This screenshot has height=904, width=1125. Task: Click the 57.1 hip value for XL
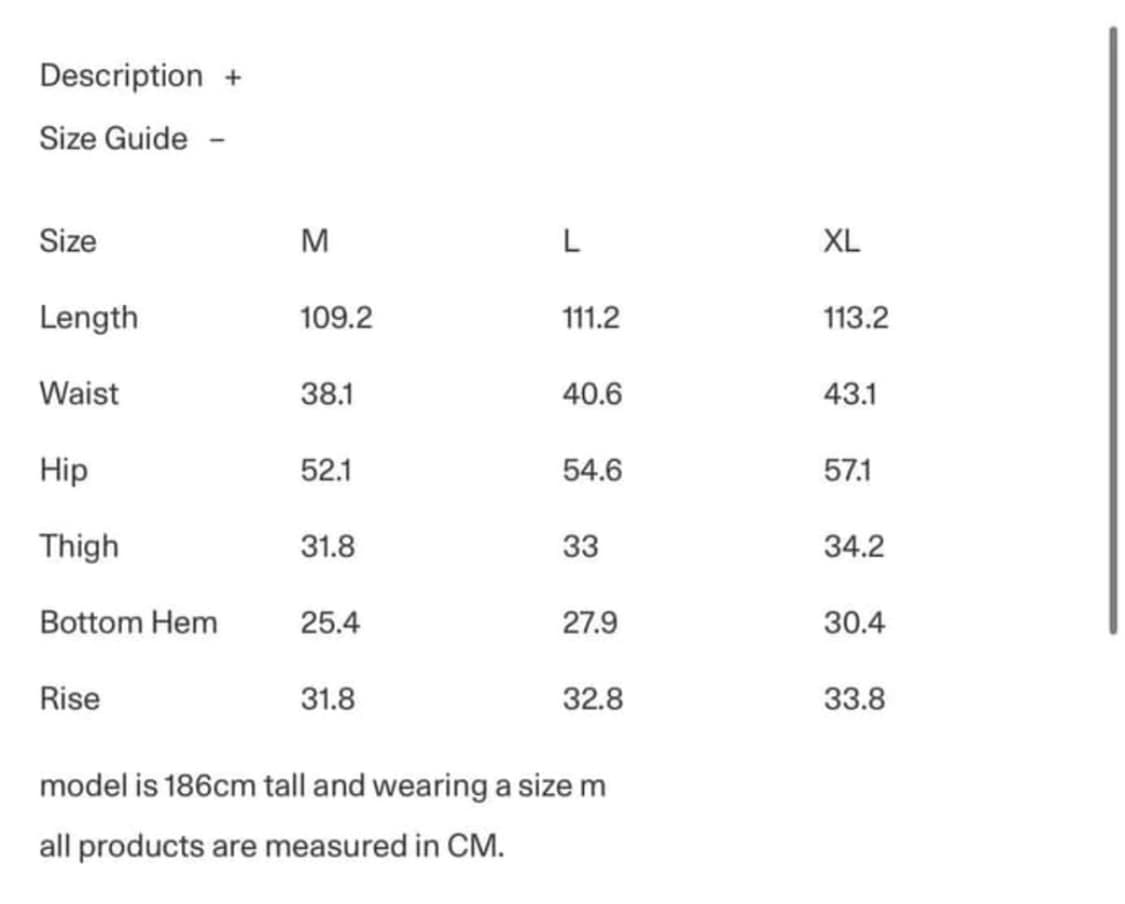click(x=847, y=470)
